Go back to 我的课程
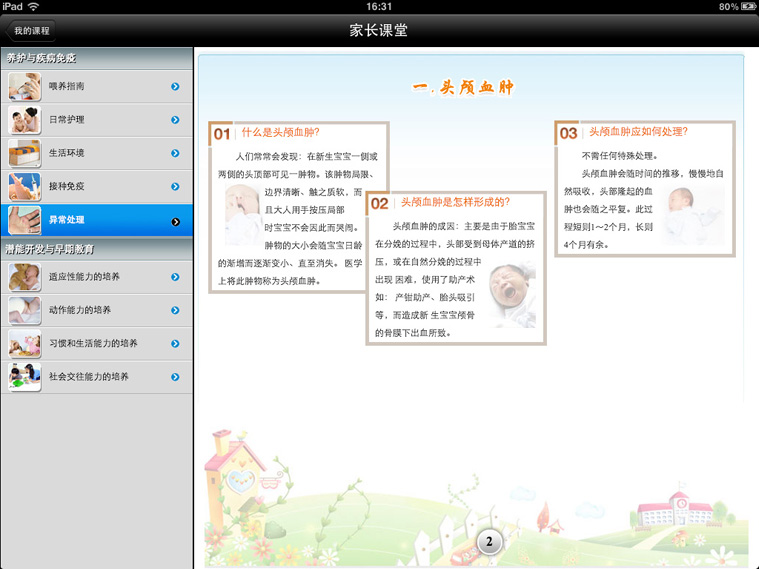This screenshot has width=759, height=569. tap(30, 31)
